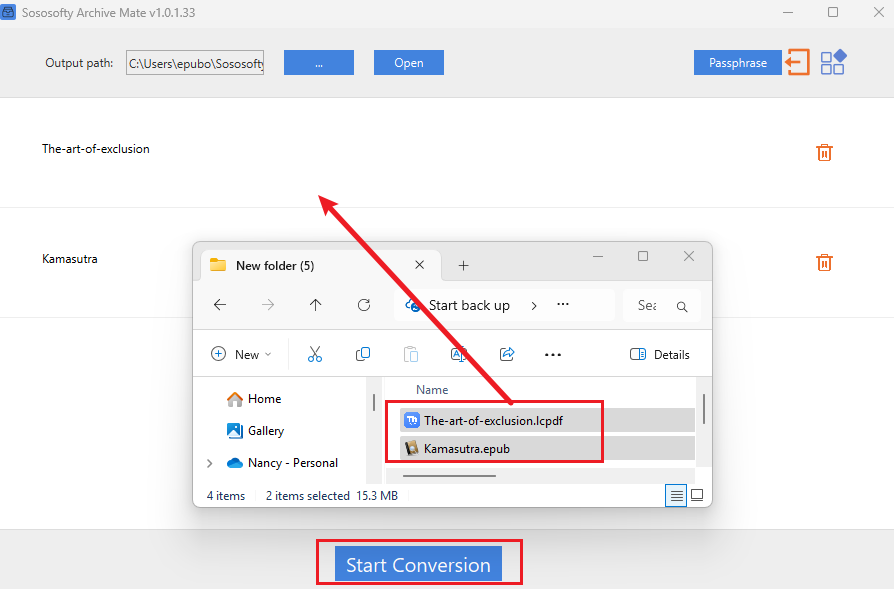
Task: Click the orange sign-in arrow icon
Action: [x=797, y=62]
